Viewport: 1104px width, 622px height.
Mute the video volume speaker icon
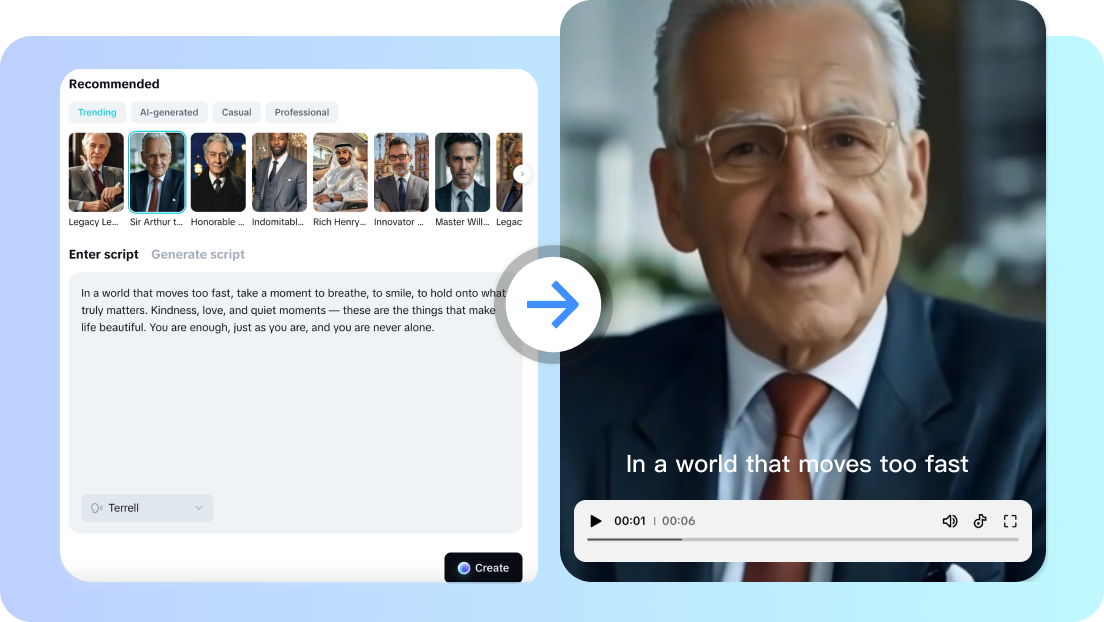950,521
